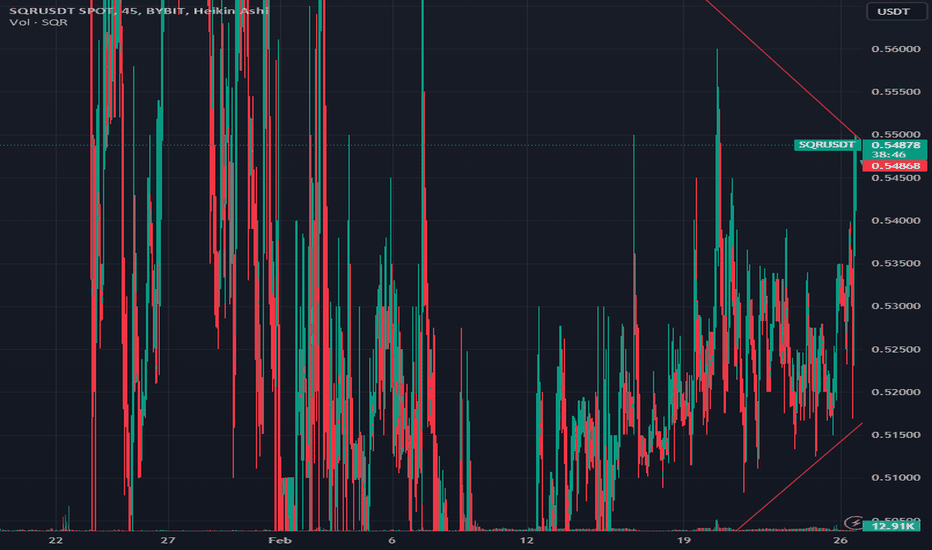This screenshot has height=550, width=932.
Task: Click the Feb label on time axis
Action: 280,540
